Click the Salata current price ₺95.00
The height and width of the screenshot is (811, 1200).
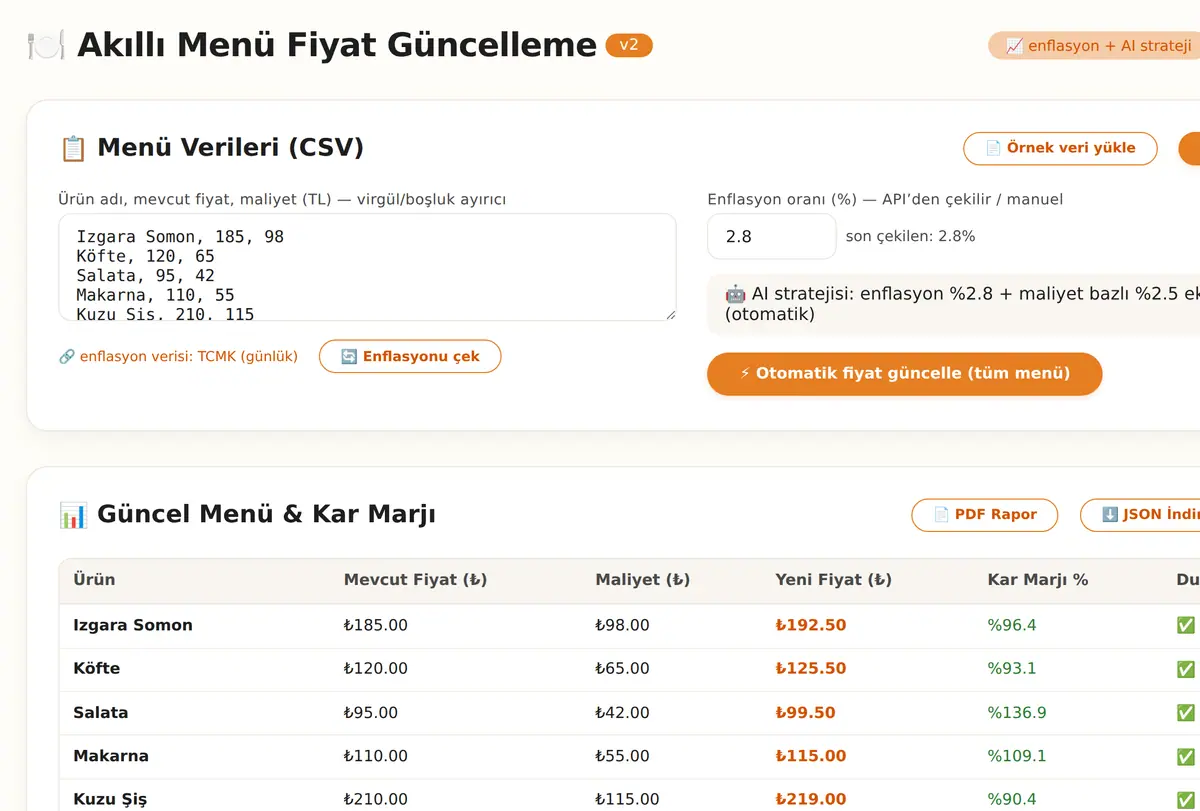pos(371,713)
